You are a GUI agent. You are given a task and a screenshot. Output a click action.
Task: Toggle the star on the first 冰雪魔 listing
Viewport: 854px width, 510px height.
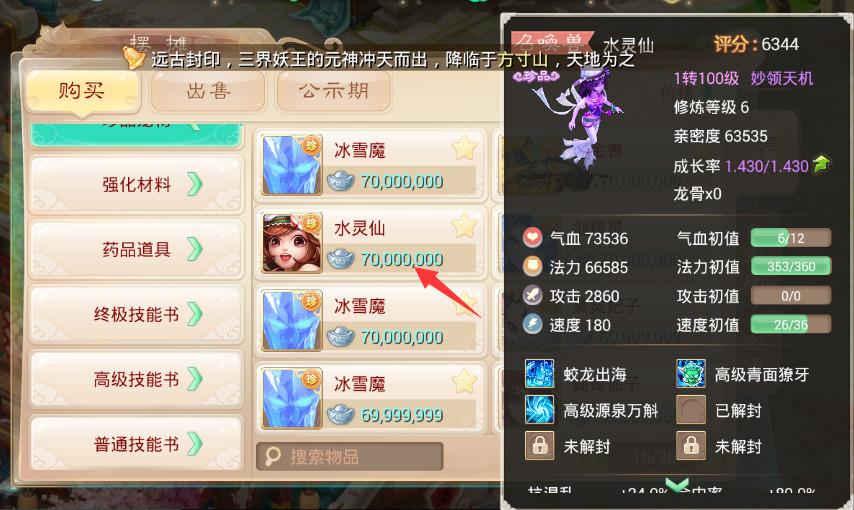coord(464,147)
